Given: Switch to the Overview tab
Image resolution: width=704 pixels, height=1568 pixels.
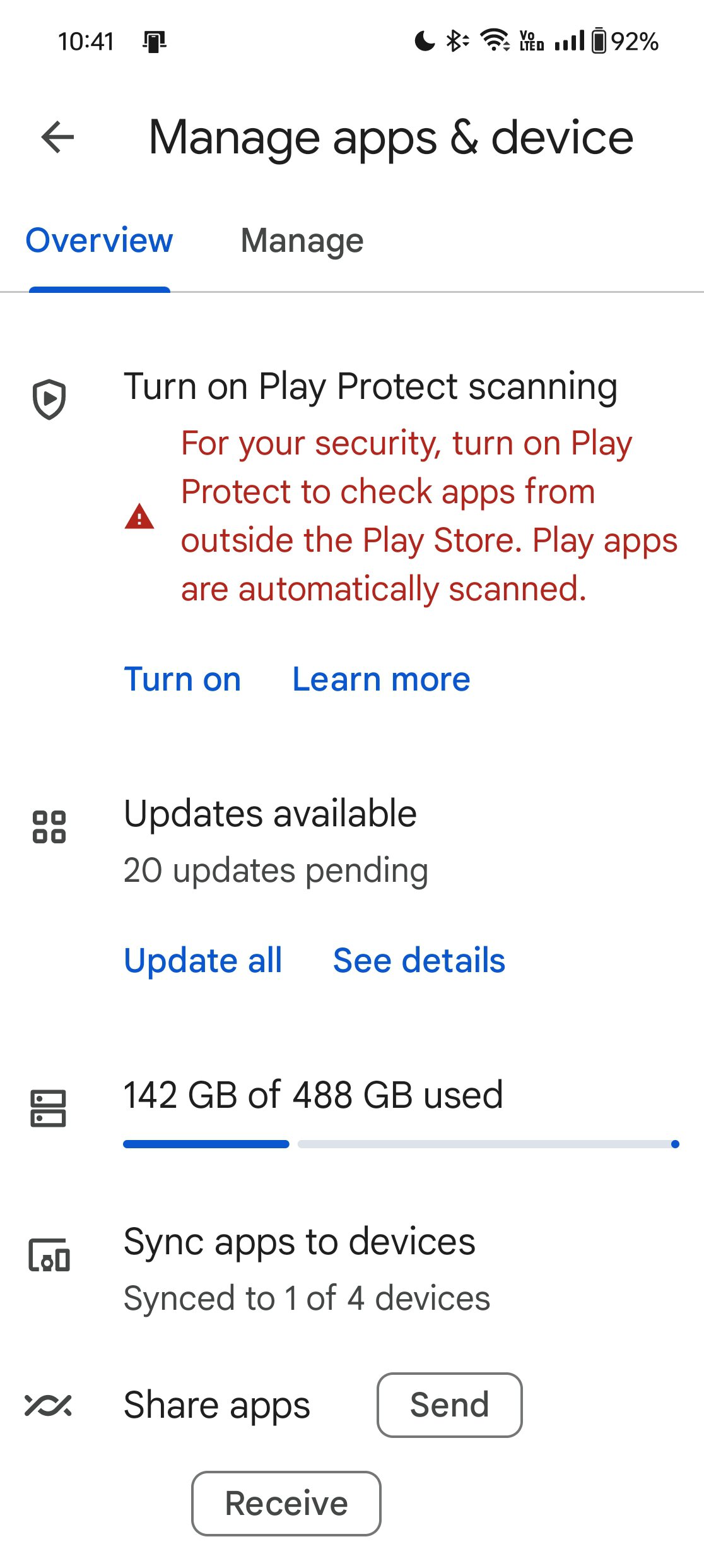Looking at the screenshot, I should (99, 241).
